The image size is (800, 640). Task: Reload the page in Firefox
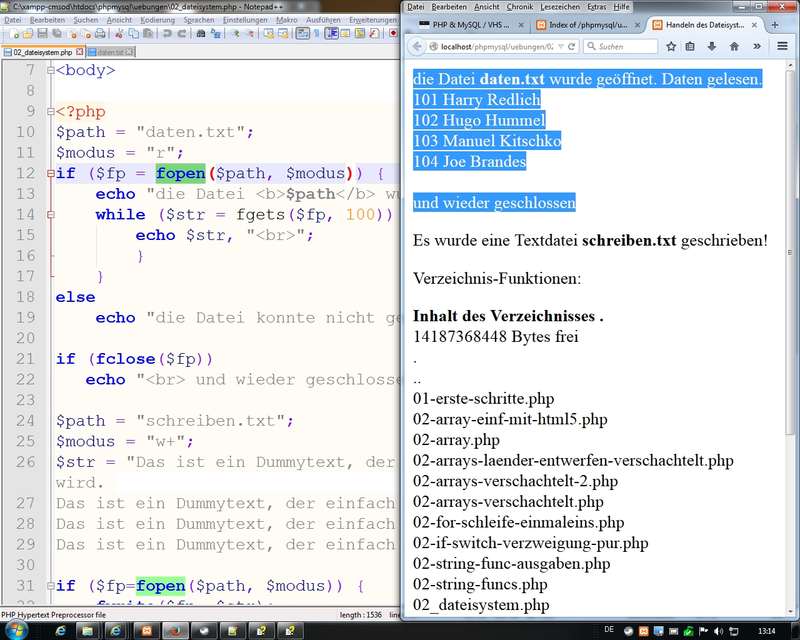point(572,46)
